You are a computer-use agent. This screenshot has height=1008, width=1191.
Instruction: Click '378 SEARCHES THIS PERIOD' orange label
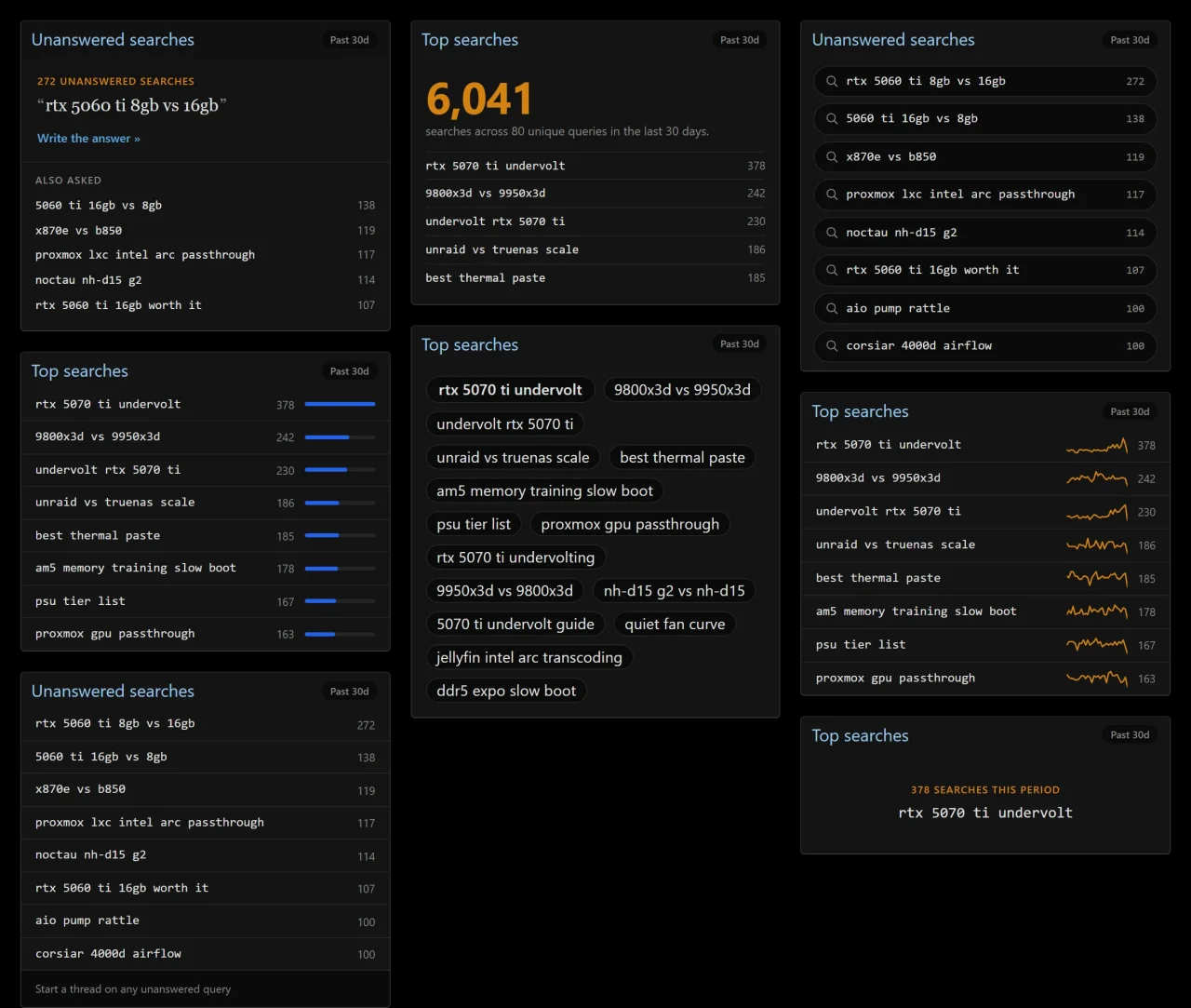(x=985, y=790)
